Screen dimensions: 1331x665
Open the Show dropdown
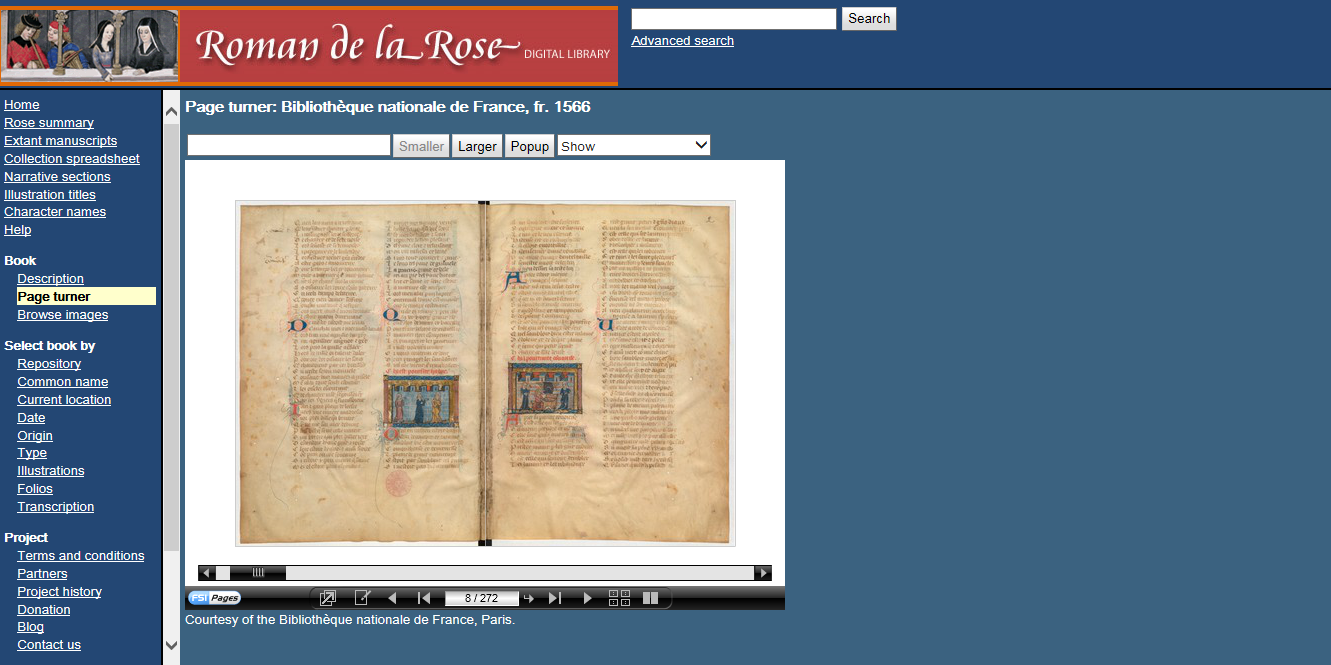[634, 146]
